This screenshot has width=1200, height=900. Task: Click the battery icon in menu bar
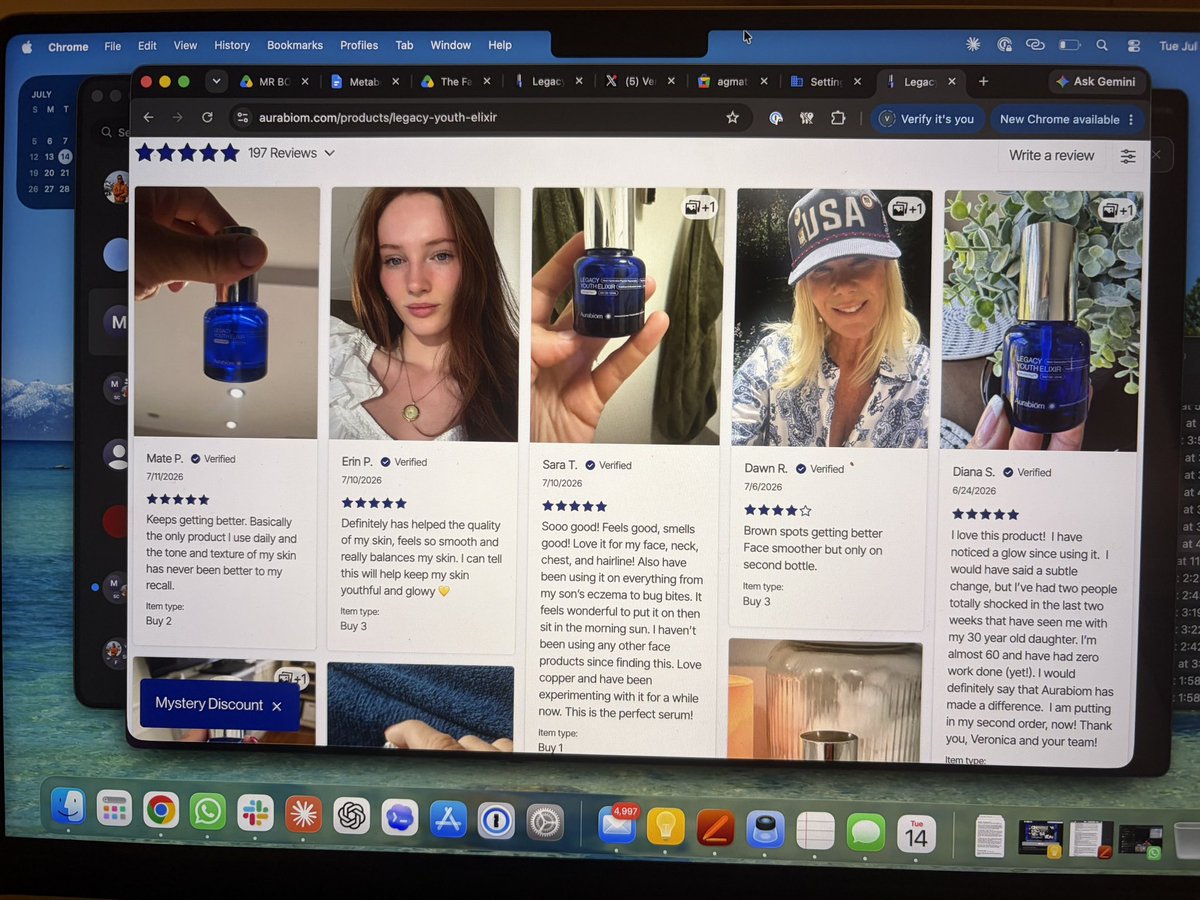[1069, 45]
